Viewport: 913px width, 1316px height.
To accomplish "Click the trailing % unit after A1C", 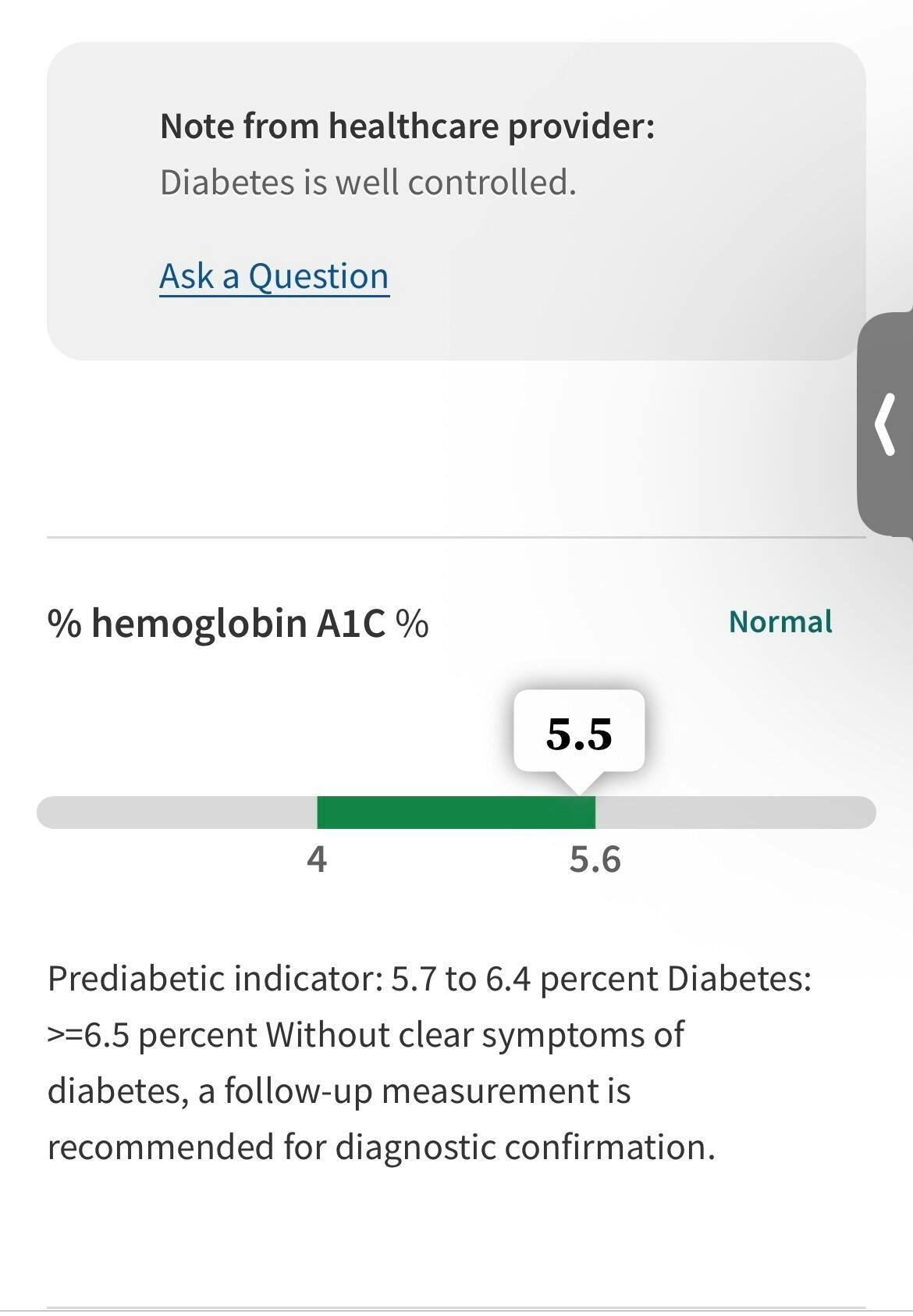I will pyautogui.click(x=412, y=624).
